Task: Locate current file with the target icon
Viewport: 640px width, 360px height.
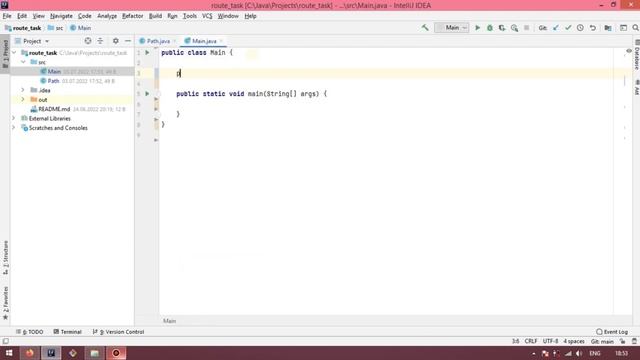Action: click(88, 41)
